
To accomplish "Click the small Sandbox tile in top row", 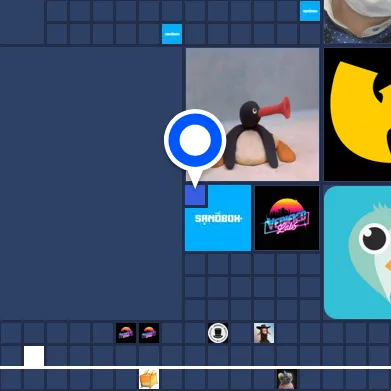I will (x=310, y=11).
